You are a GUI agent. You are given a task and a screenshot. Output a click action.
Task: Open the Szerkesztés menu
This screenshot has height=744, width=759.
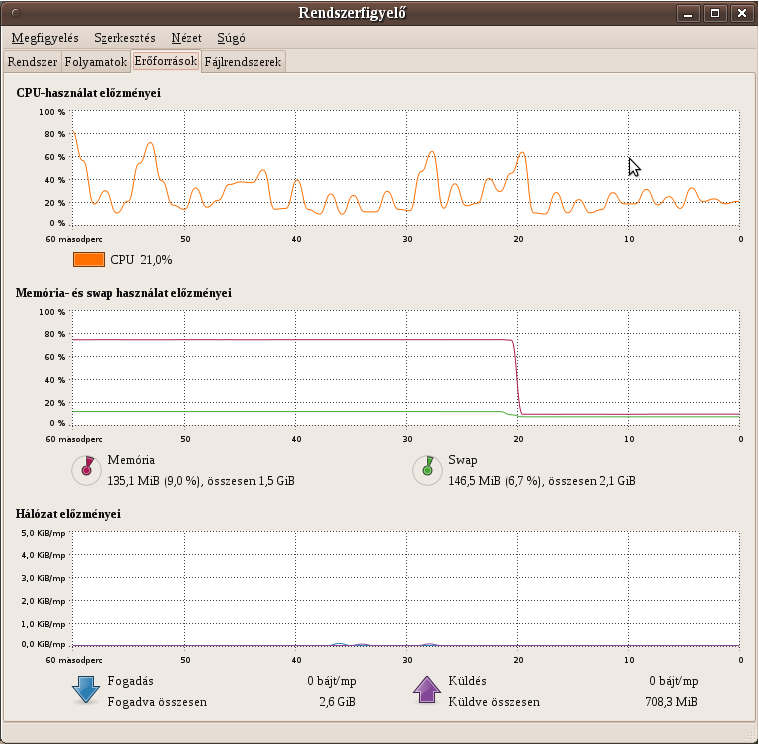point(124,38)
